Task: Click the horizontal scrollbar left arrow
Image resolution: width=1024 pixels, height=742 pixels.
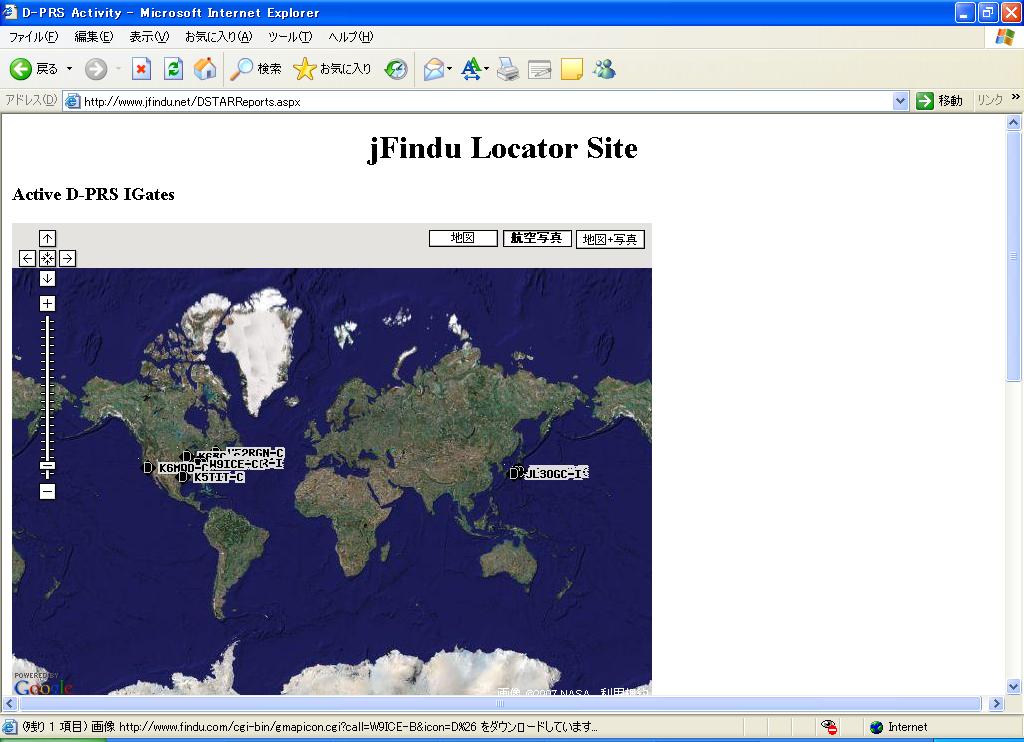Action: pos(9,703)
